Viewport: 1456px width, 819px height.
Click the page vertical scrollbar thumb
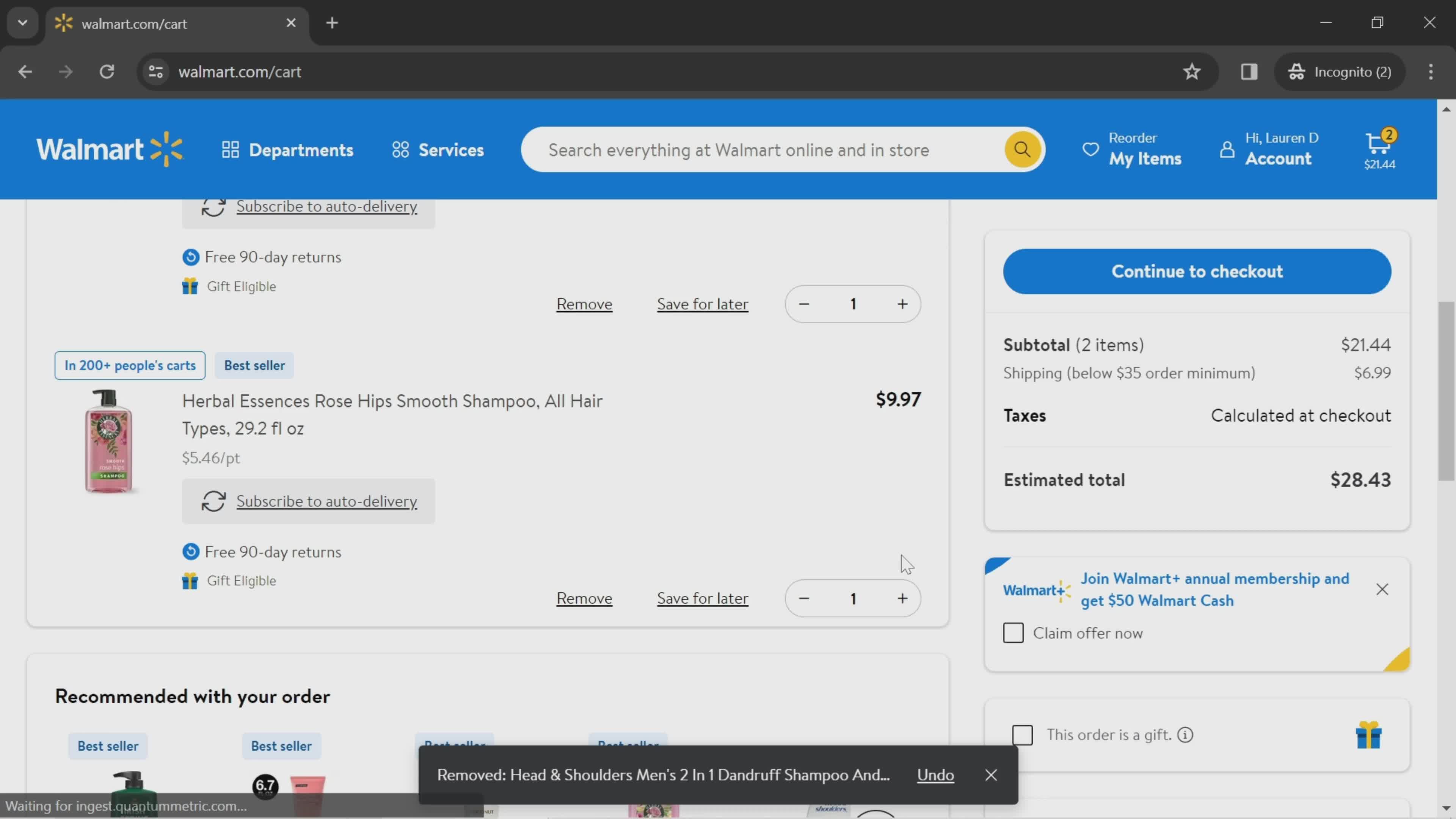pyautogui.click(x=1447, y=392)
